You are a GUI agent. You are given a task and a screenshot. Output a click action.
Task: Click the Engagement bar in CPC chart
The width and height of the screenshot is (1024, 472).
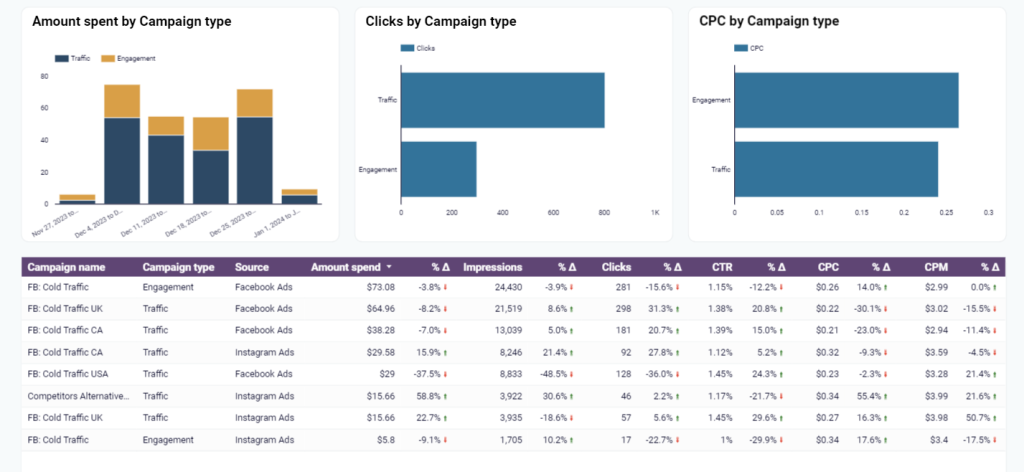(x=846, y=100)
